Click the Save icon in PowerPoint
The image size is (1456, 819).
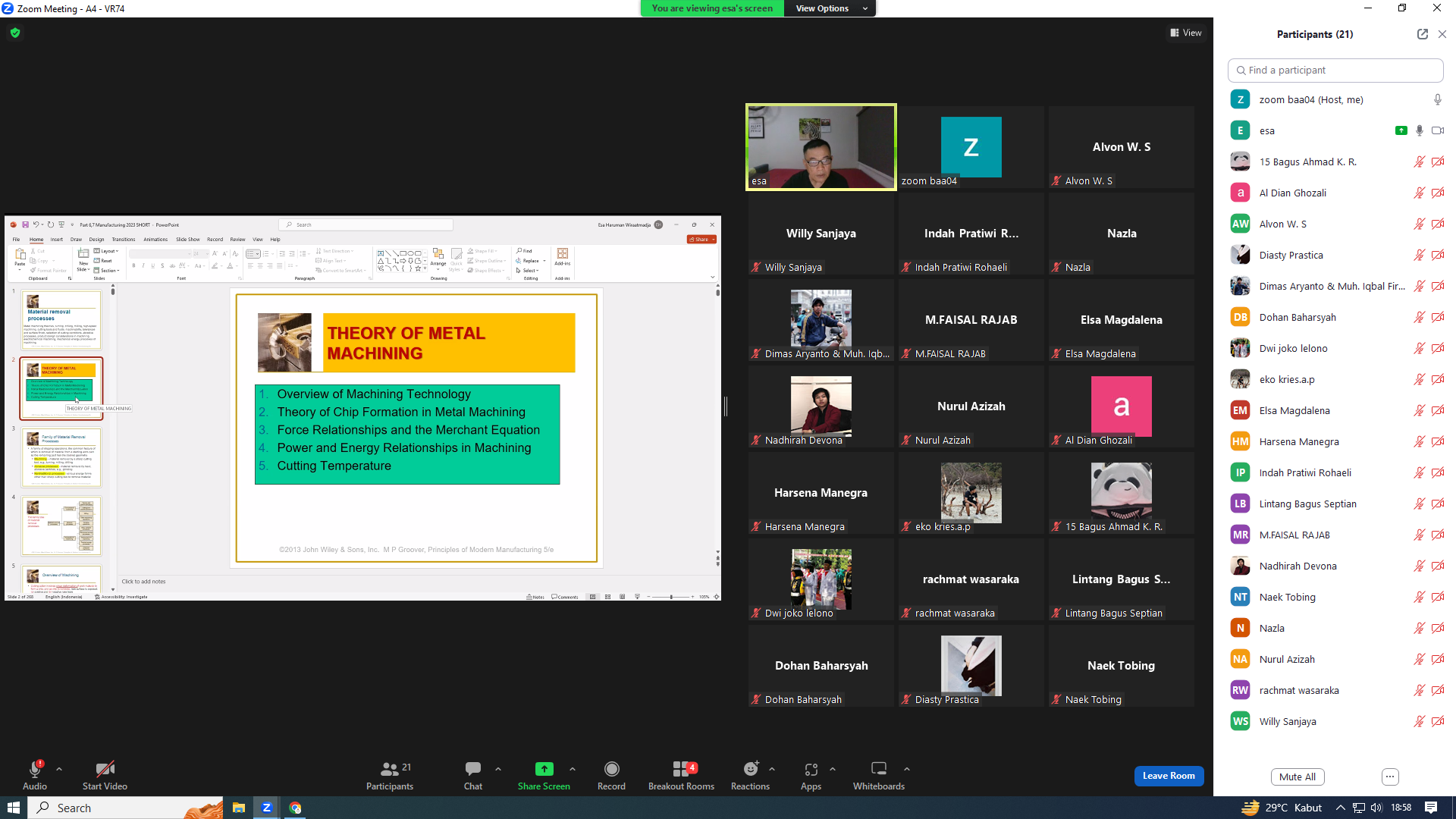pyautogui.click(x=25, y=224)
